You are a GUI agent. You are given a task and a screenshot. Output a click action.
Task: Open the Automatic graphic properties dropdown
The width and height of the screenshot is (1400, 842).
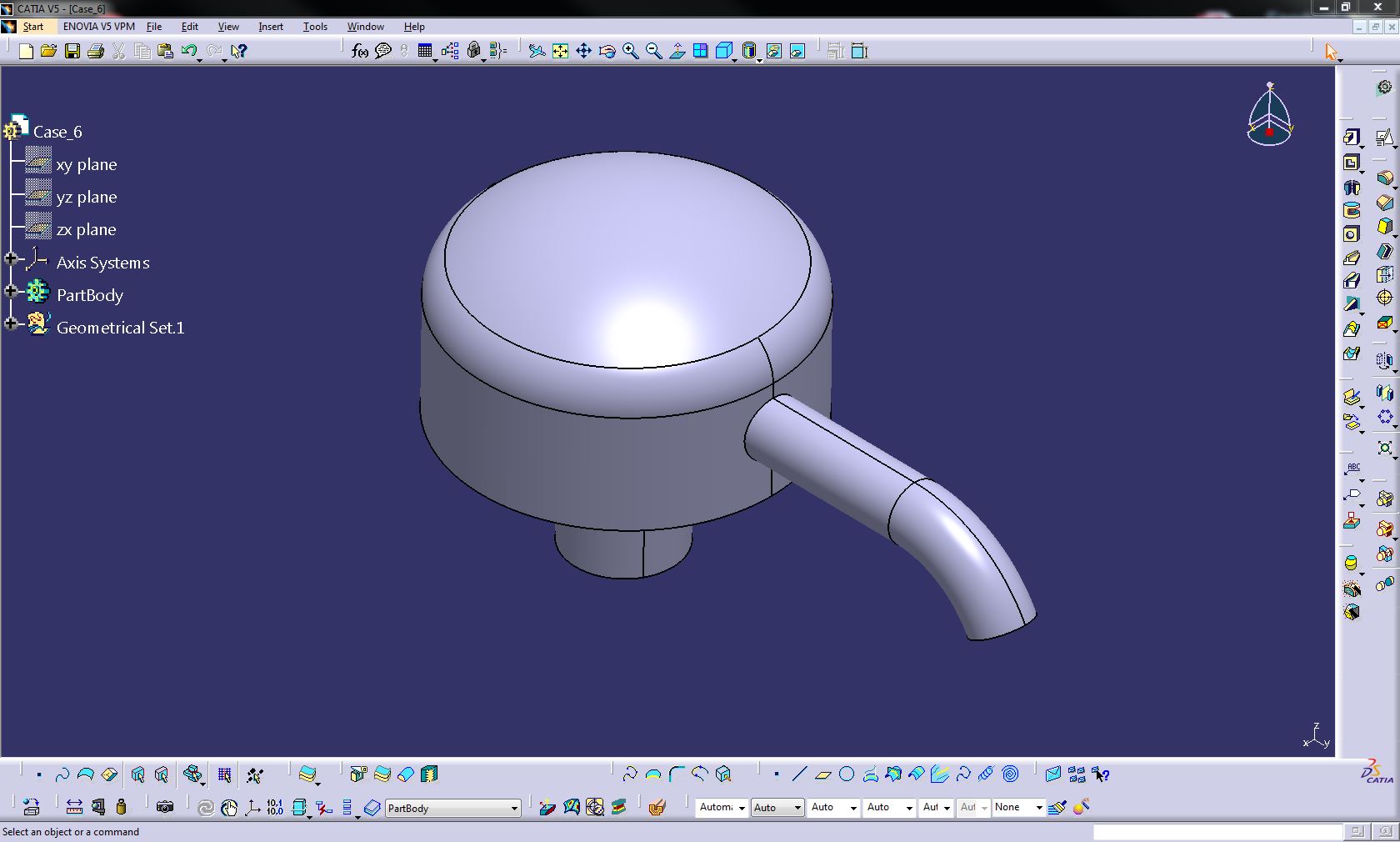tap(722, 807)
